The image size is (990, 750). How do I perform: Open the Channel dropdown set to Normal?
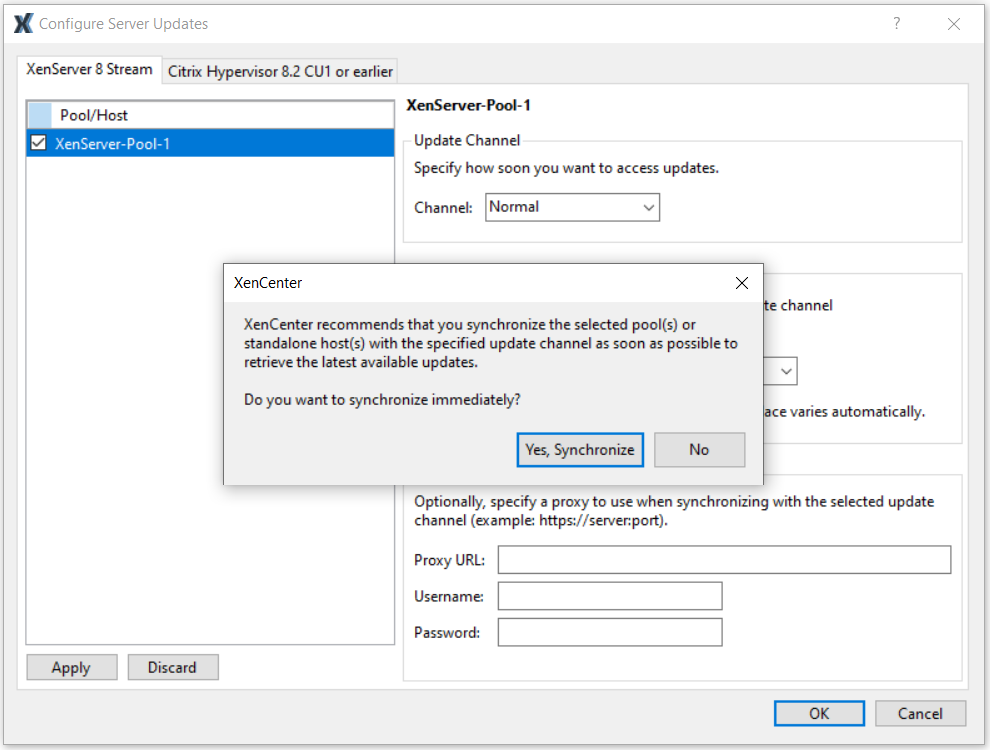tap(572, 207)
